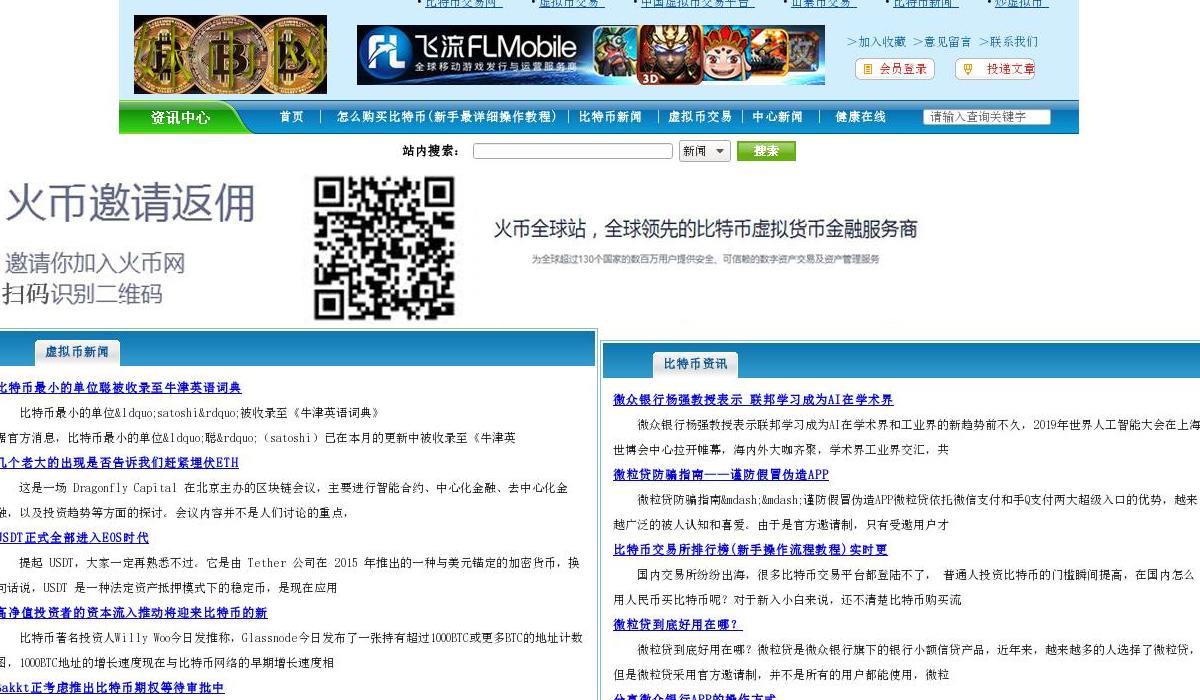The image size is (1200, 700).
Task: Expand the 新闻 search category dropdown
Action: point(704,151)
